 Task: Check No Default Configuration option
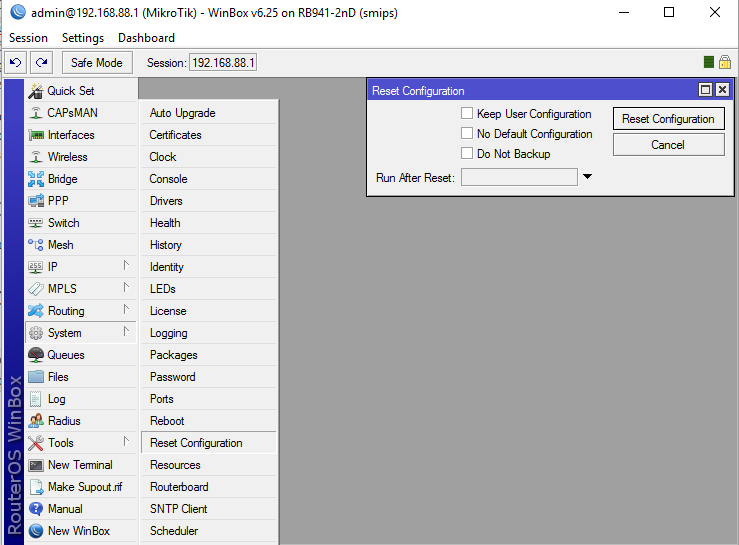point(467,133)
